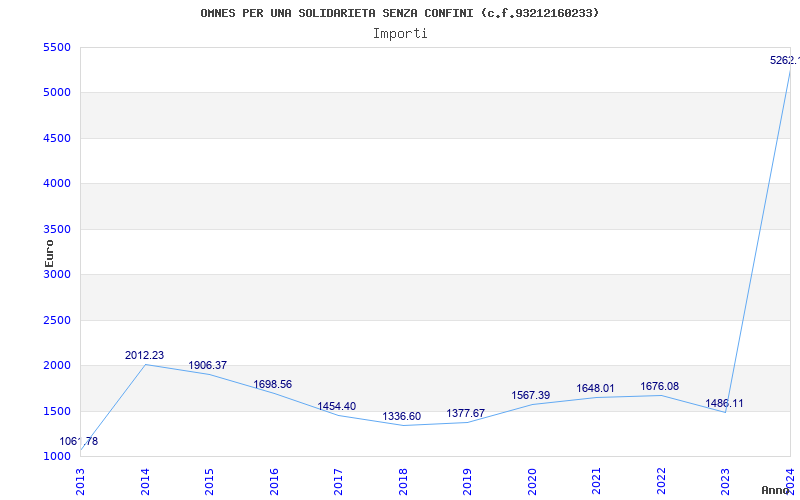The image size is (800, 500).
Task: Click data label 1567.39
Action: [531, 396]
